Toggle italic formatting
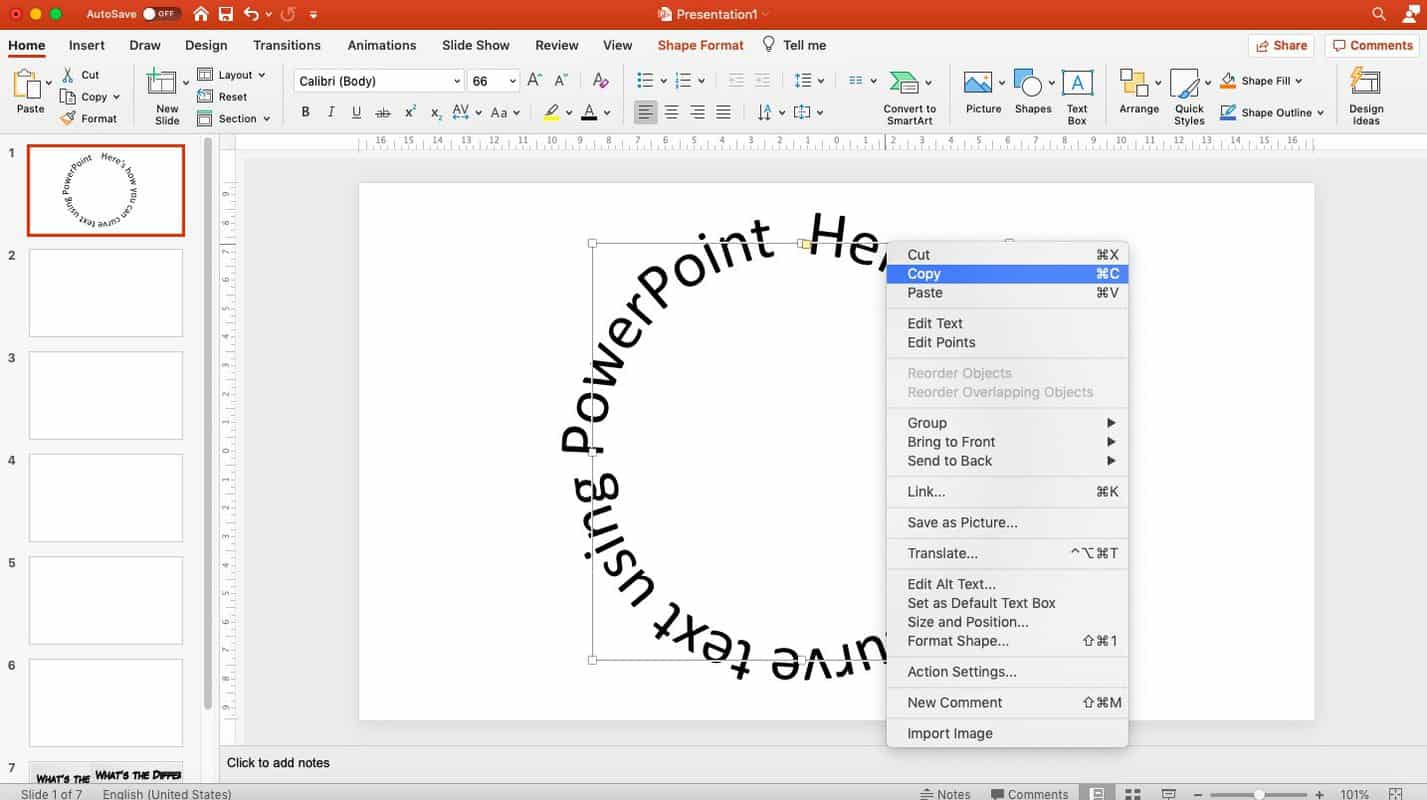 [331, 112]
